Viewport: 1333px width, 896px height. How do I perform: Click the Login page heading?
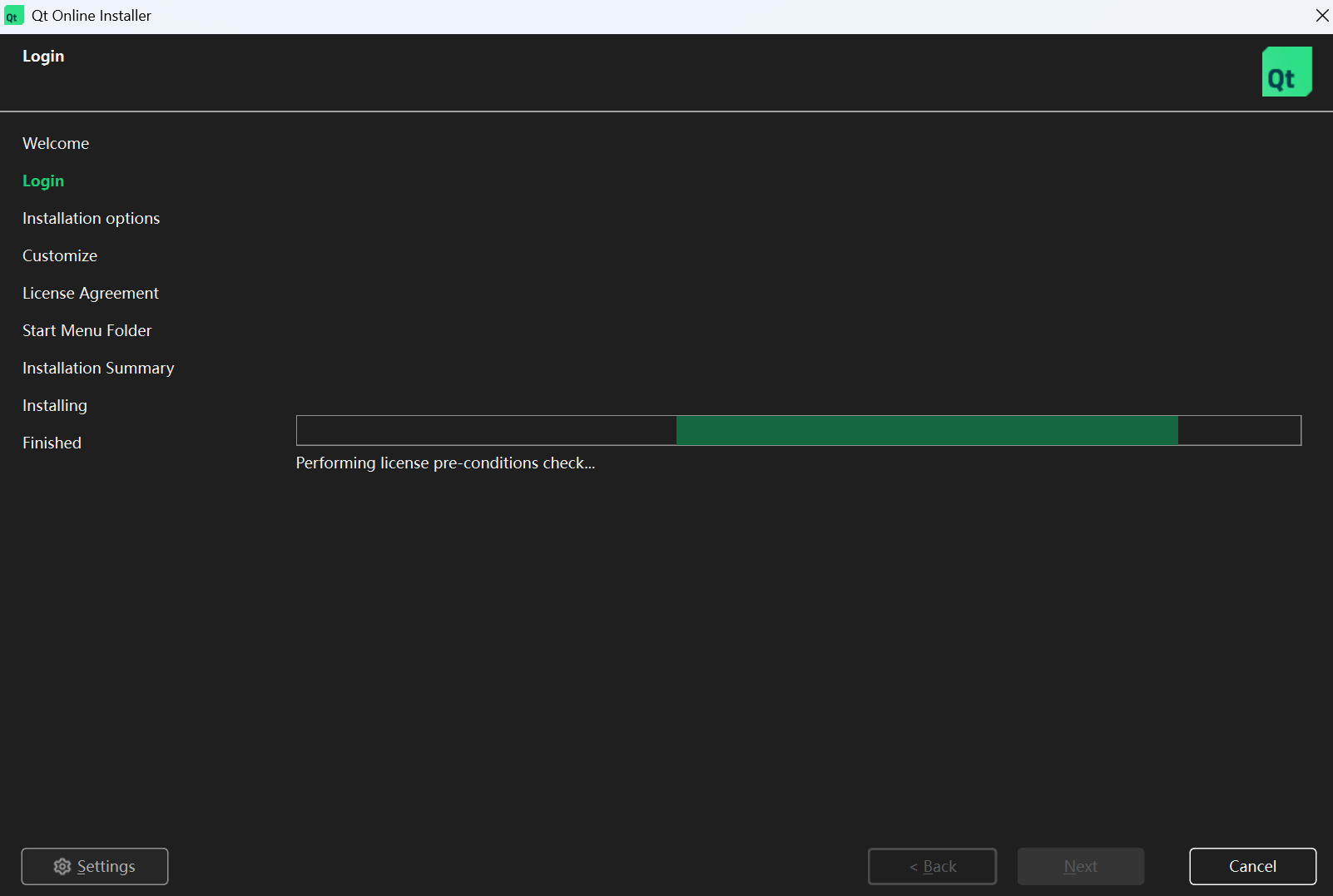point(43,56)
